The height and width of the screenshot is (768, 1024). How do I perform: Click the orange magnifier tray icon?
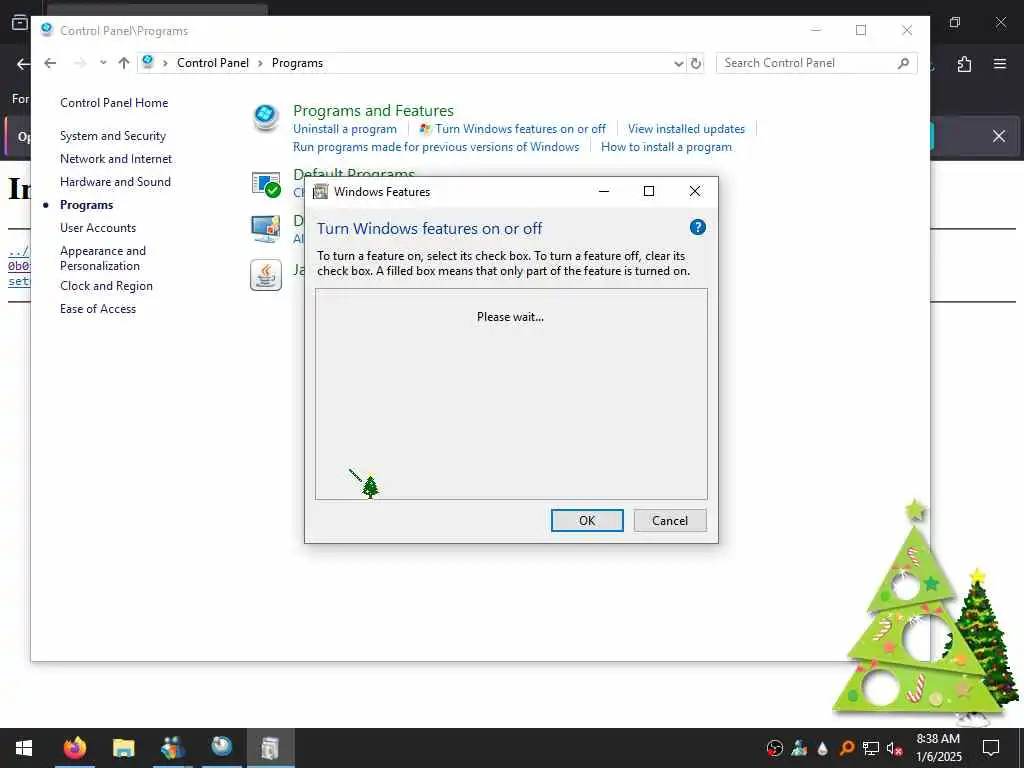click(846, 748)
